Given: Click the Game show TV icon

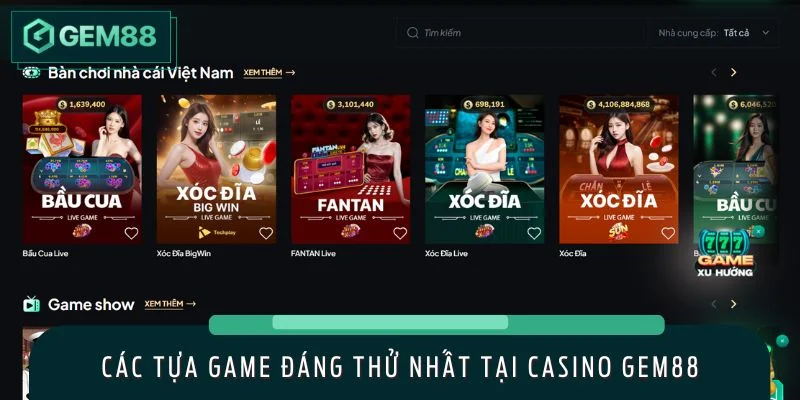Looking at the screenshot, I should [31, 304].
